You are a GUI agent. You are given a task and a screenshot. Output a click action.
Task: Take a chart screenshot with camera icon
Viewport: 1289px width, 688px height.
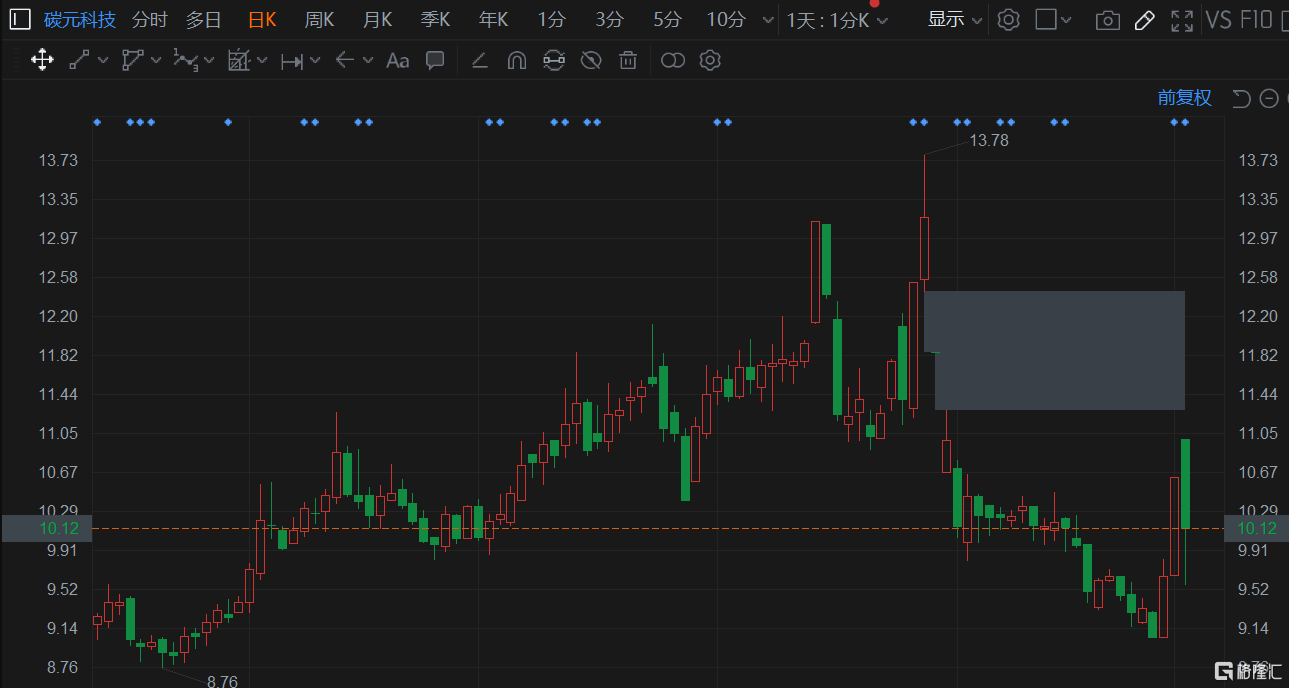(1107, 20)
